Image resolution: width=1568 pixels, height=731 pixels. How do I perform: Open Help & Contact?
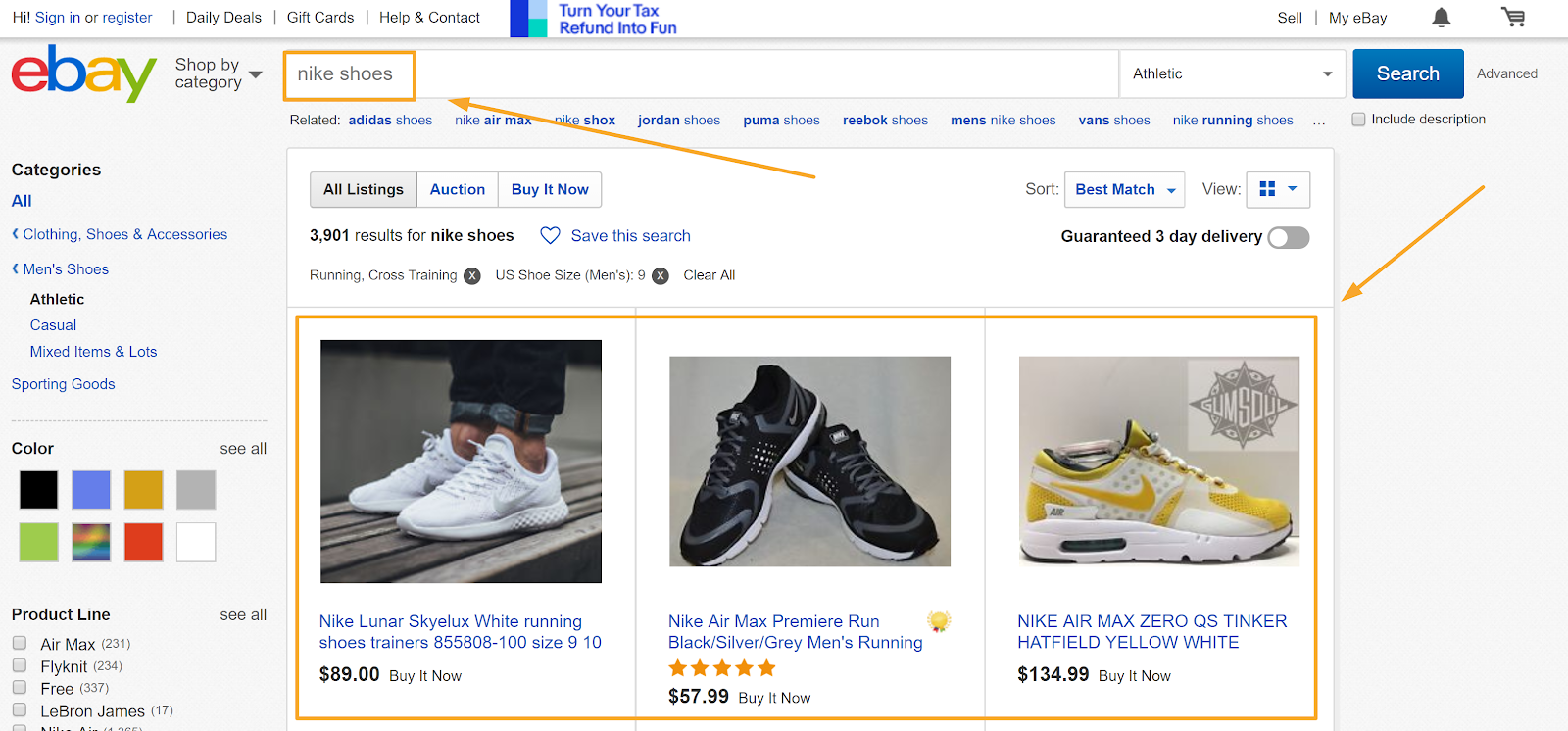[429, 18]
